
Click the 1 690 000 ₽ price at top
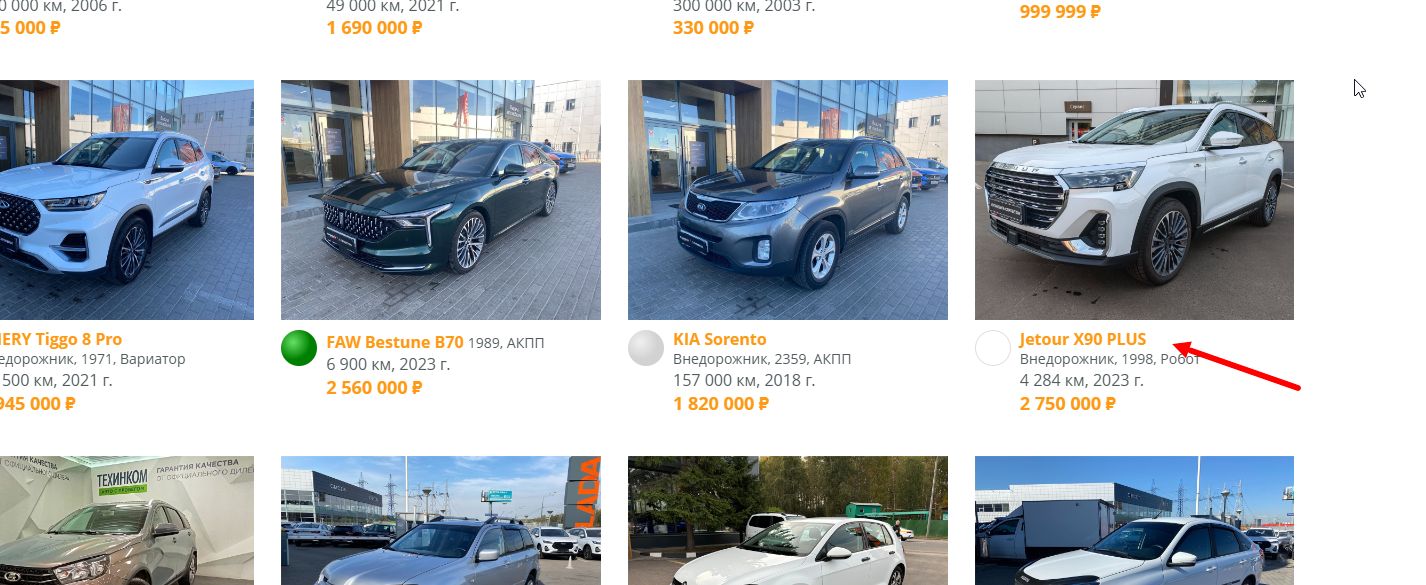click(x=374, y=27)
